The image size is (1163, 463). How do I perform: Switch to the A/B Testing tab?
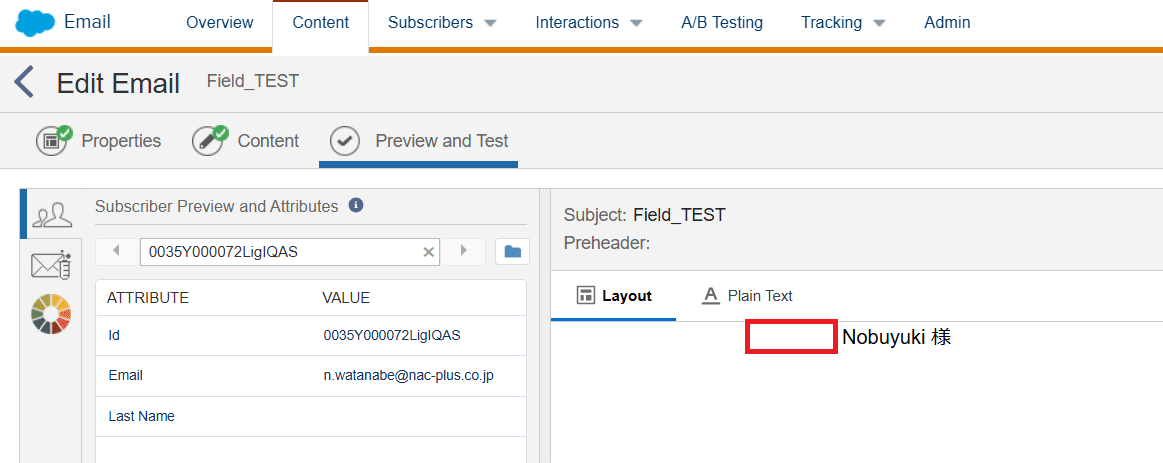pyautogui.click(x=722, y=23)
